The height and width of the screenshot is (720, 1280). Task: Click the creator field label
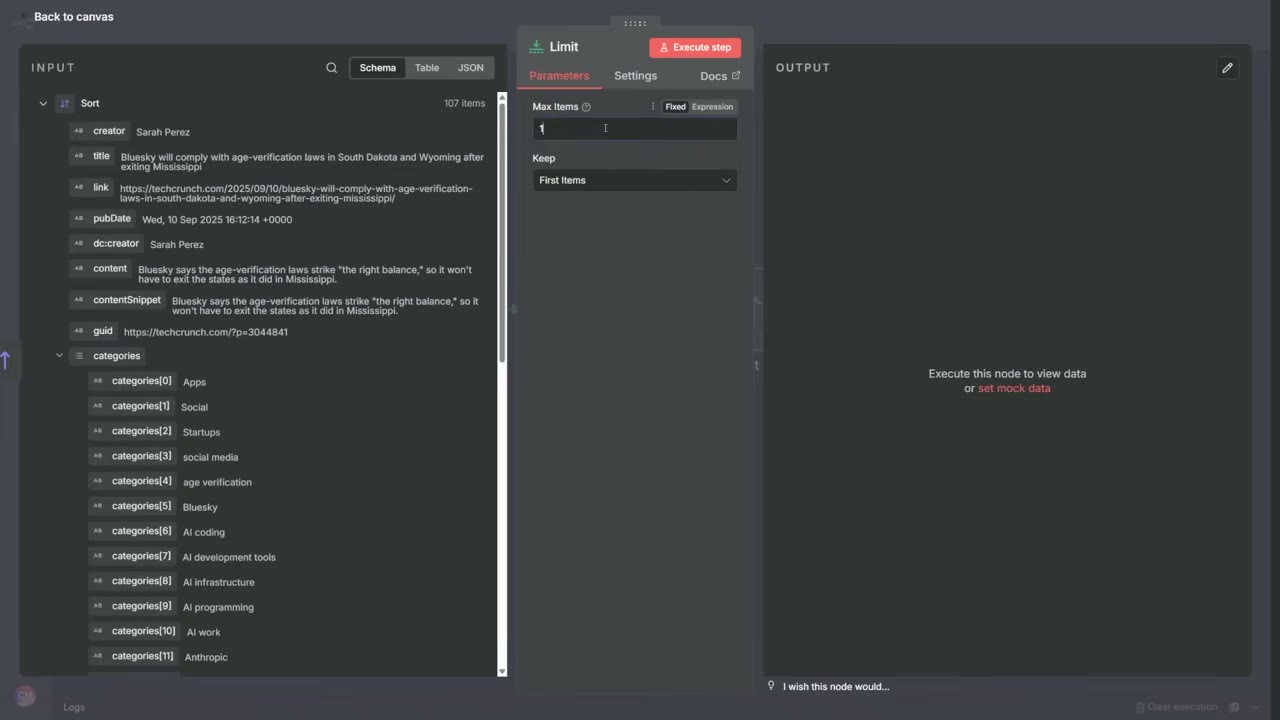[109, 131]
